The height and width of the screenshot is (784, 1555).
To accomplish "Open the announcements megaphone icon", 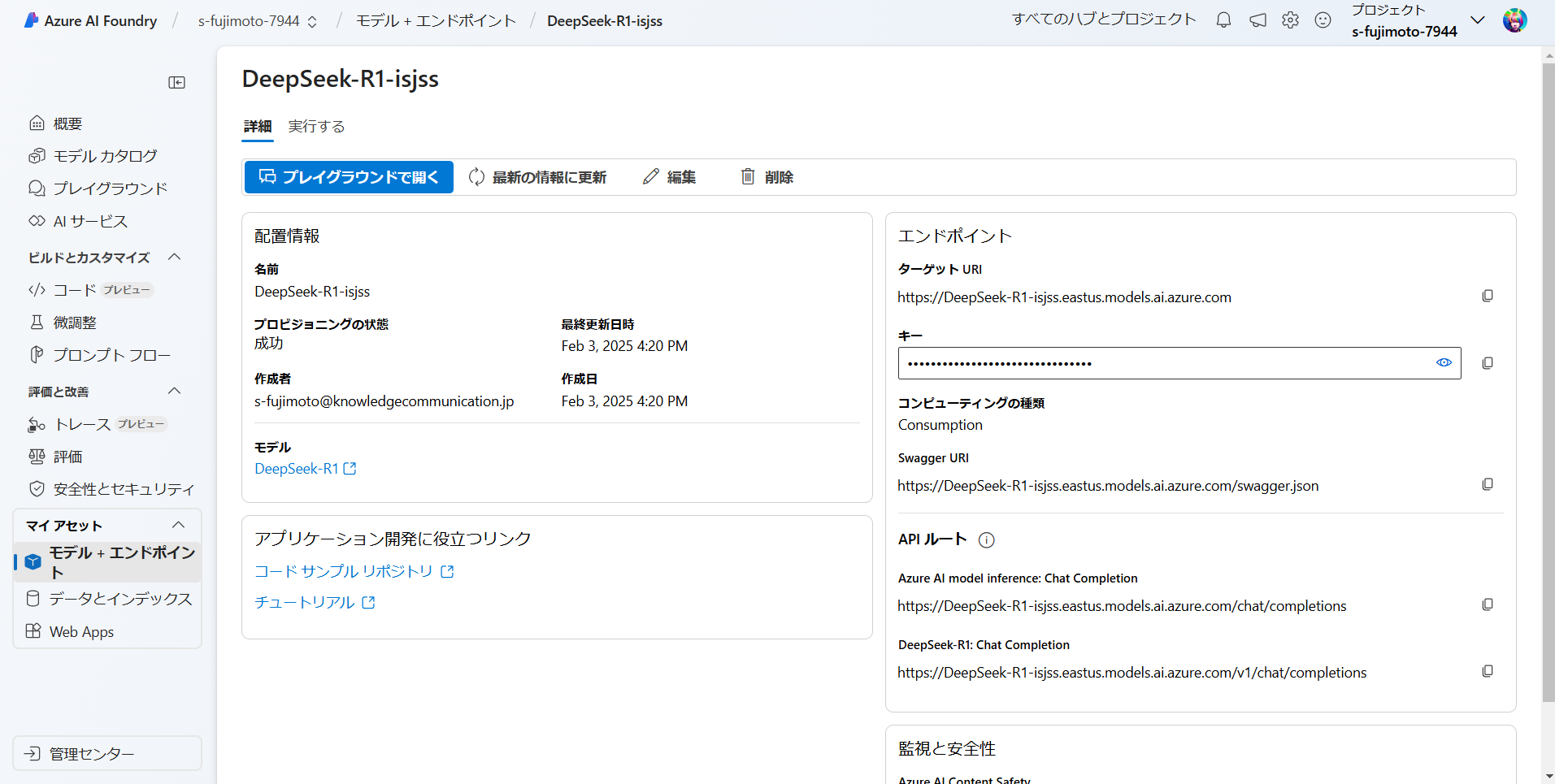I will (x=1257, y=20).
